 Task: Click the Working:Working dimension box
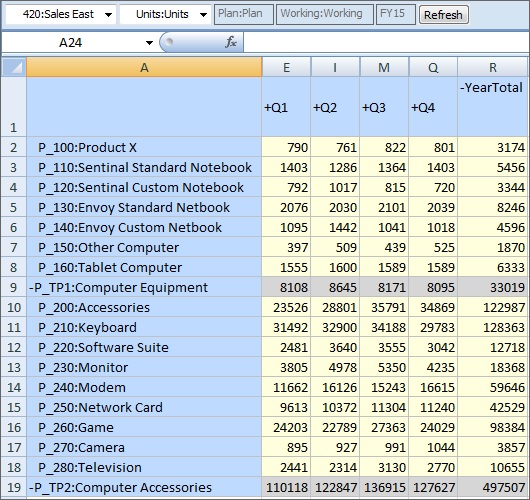click(324, 15)
